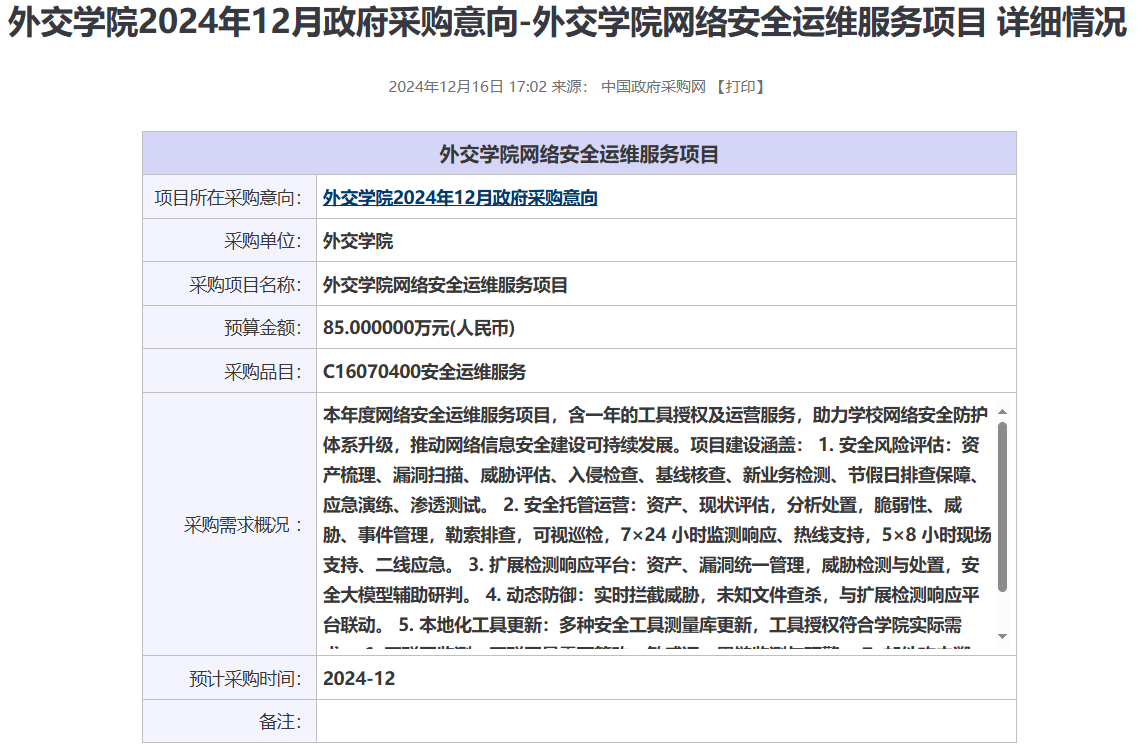Click the table header 外交学院网络安全运维服务项目
This screenshot has width=1139, height=749.
click(x=579, y=154)
